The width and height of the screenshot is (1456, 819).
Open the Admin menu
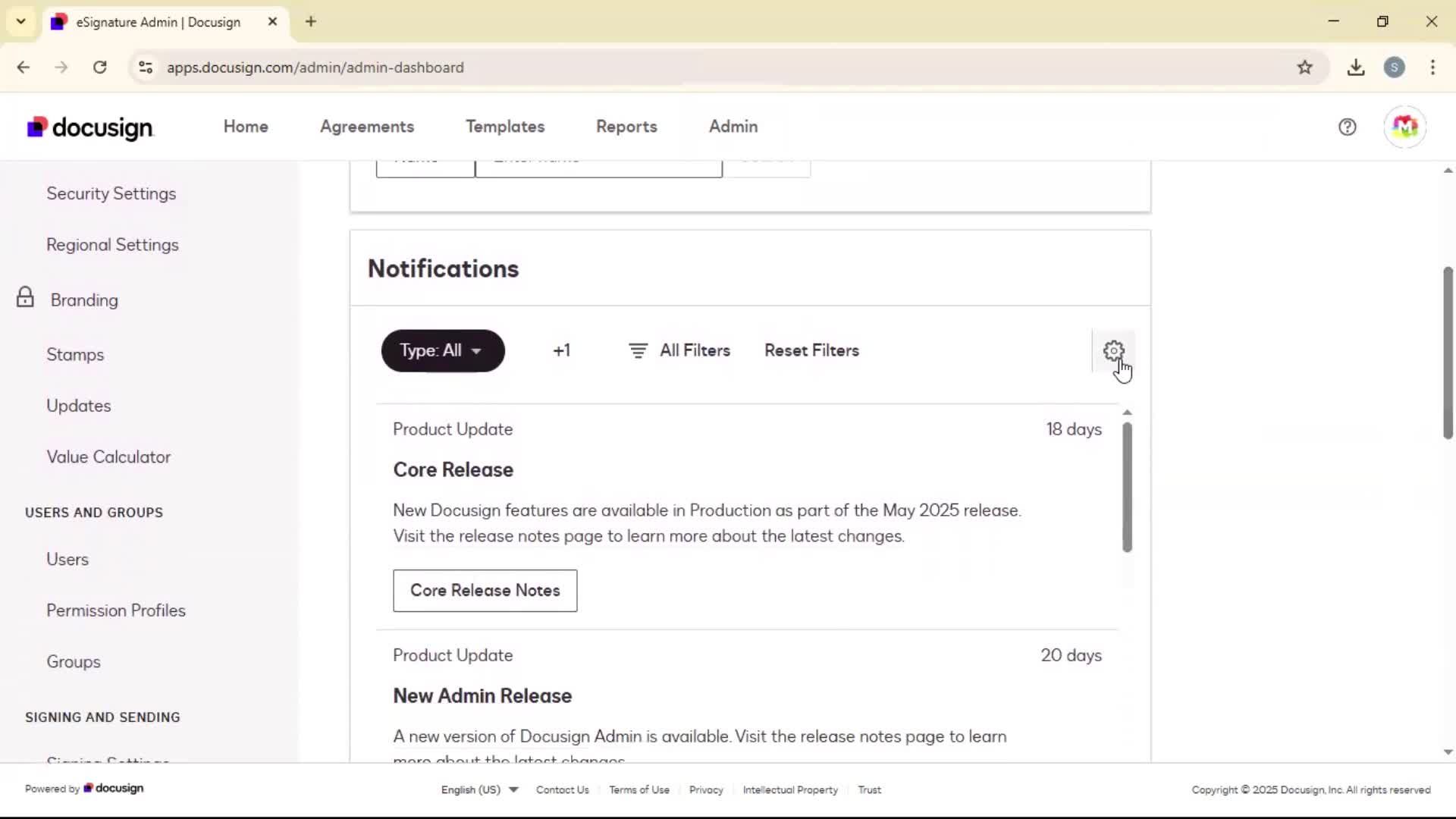(733, 127)
